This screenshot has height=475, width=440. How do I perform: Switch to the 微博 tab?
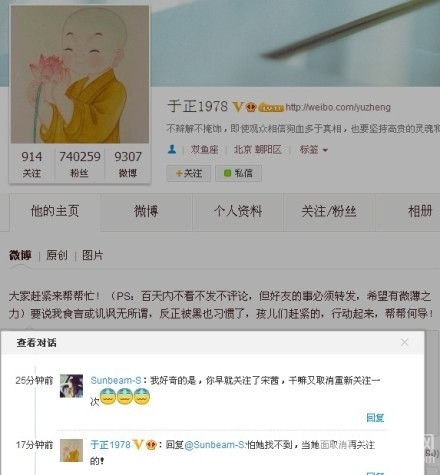point(146,211)
